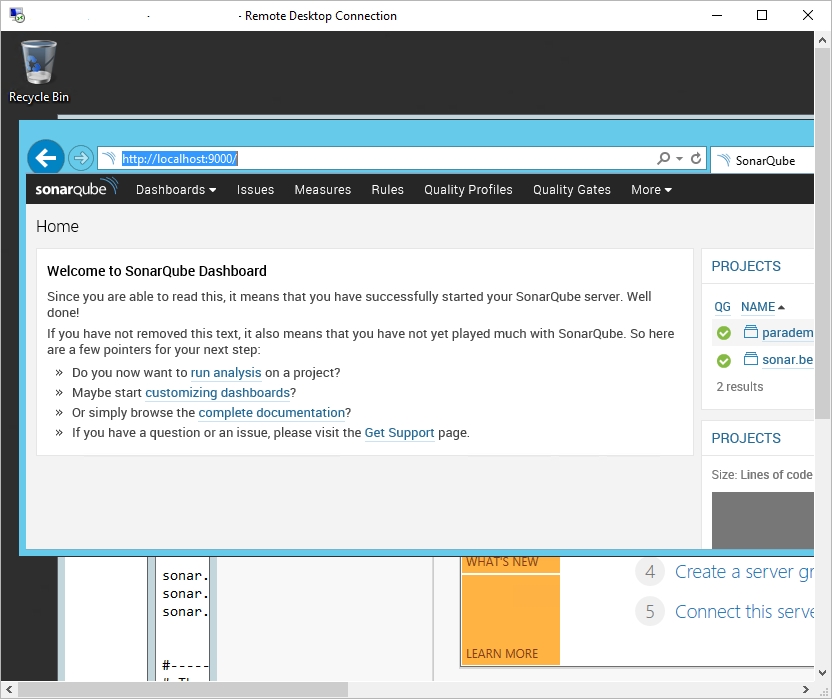Click 'Create a server group' in Server Manager
This screenshot has width=832, height=699.
point(743,572)
